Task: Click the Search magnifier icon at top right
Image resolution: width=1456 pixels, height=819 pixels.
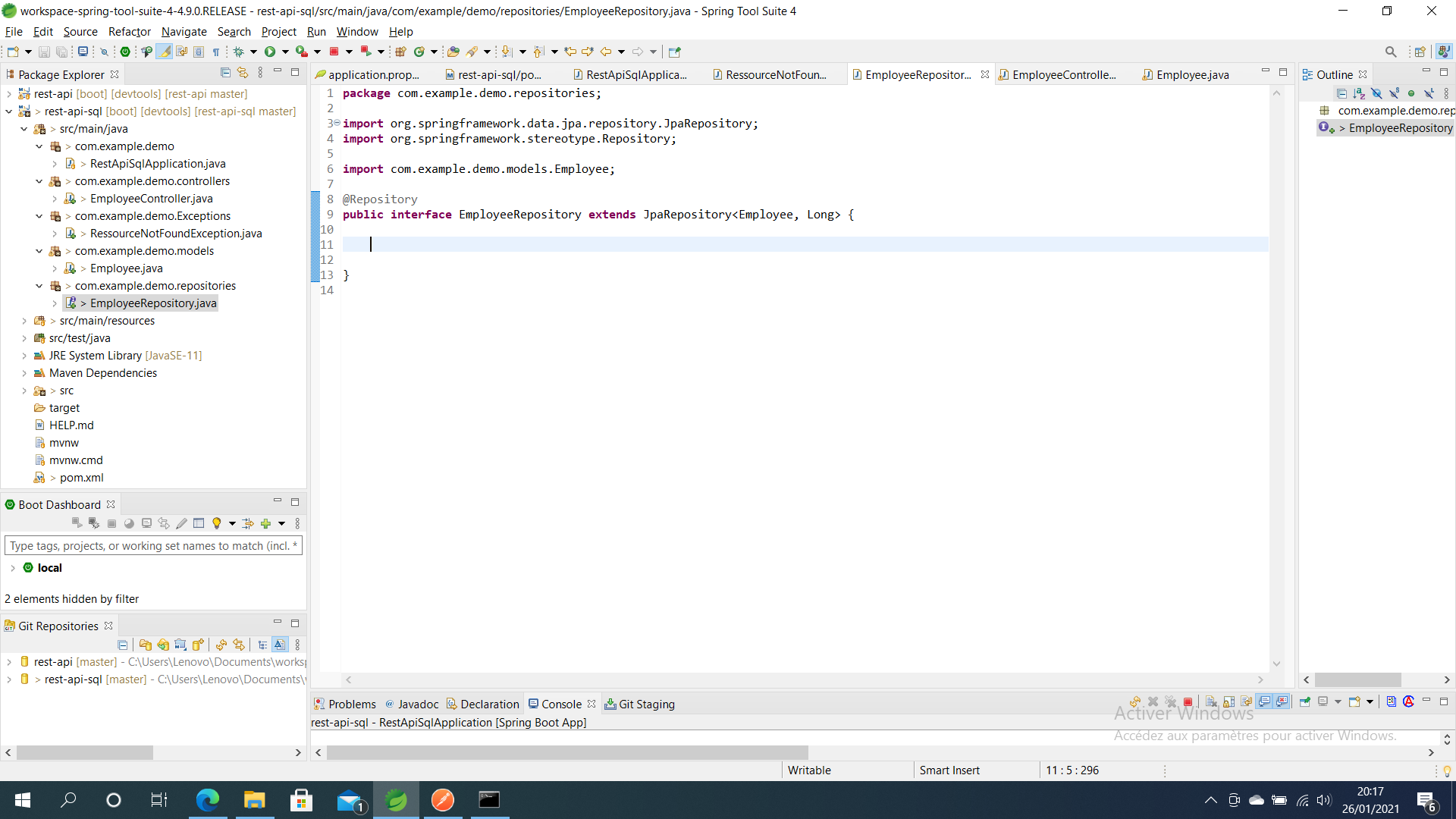Action: pyautogui.click(x=1391, y=52)
